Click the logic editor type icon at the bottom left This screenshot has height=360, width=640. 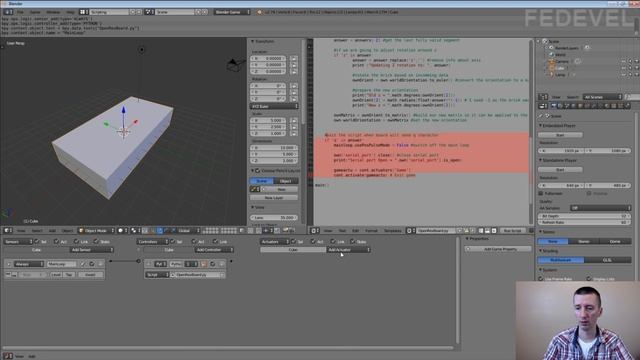[x=7, y=356]
